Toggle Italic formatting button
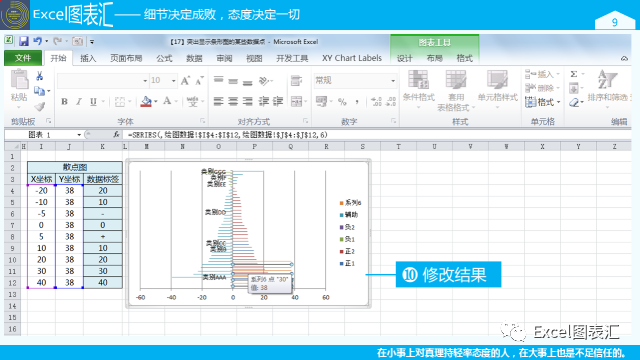This screenshot has width=640, height=360. tap(79, 102)
